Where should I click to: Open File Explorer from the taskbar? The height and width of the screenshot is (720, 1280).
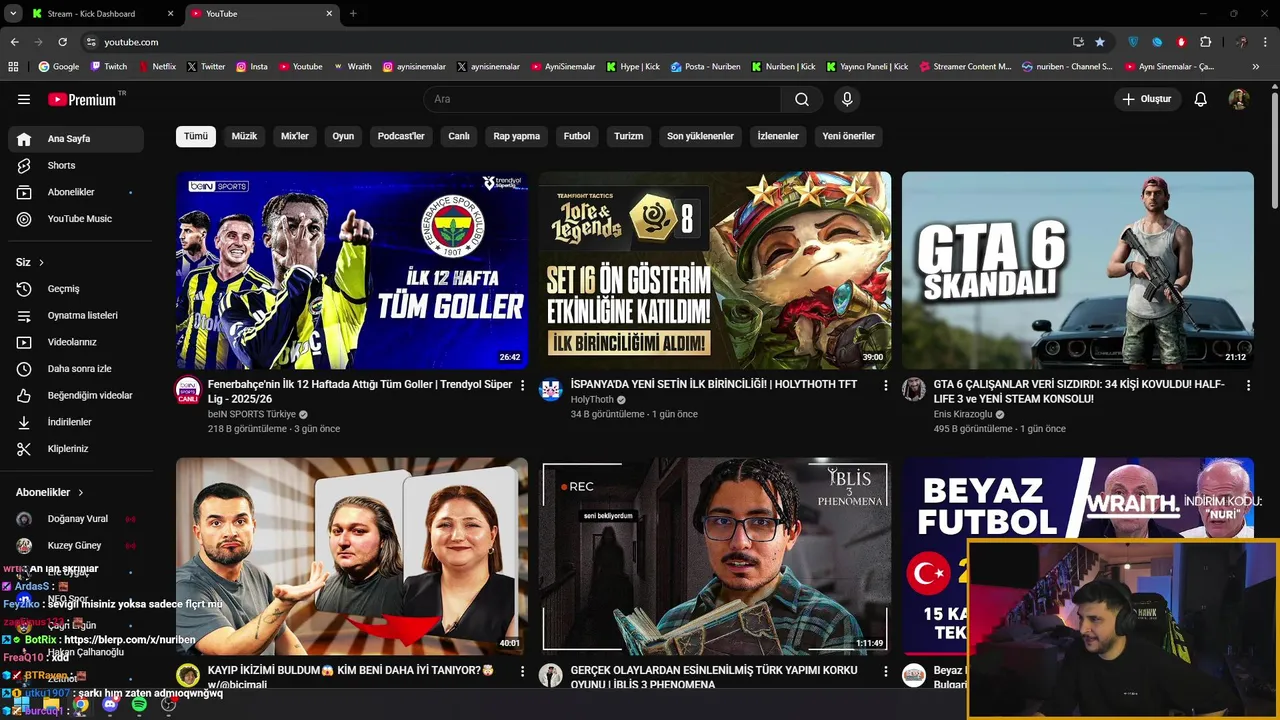50,705
